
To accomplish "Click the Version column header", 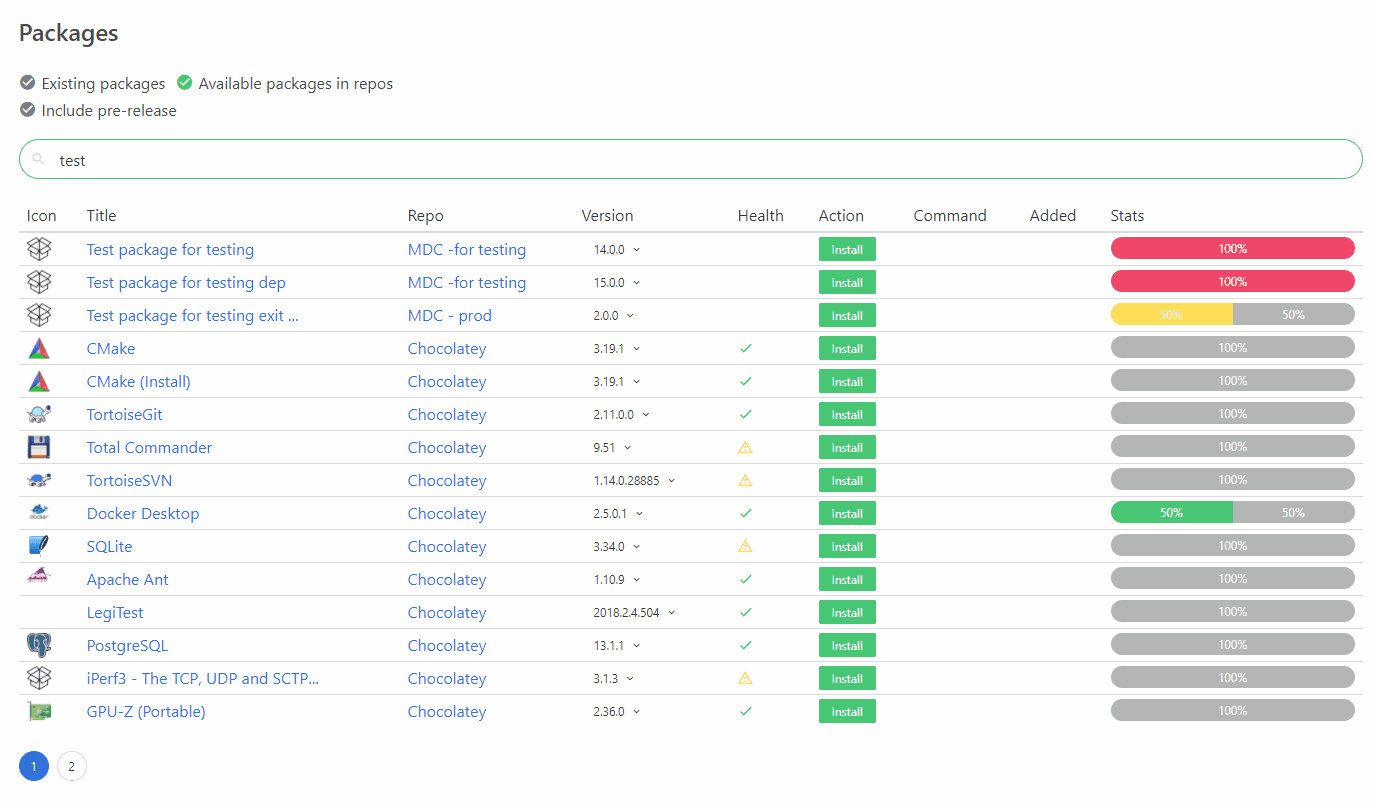I will click(607, 215).
